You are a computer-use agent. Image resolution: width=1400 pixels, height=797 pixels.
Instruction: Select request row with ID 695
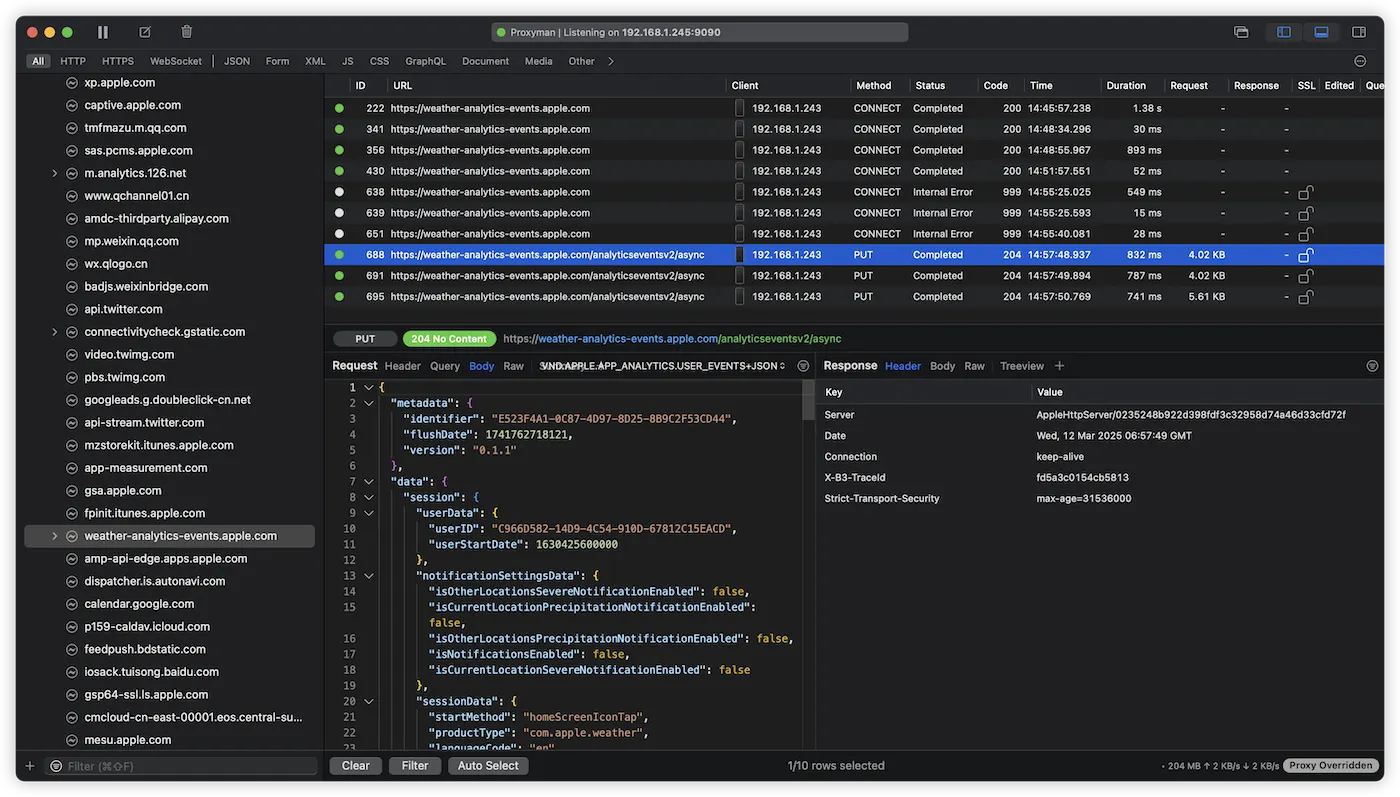(x=854, y=297)
